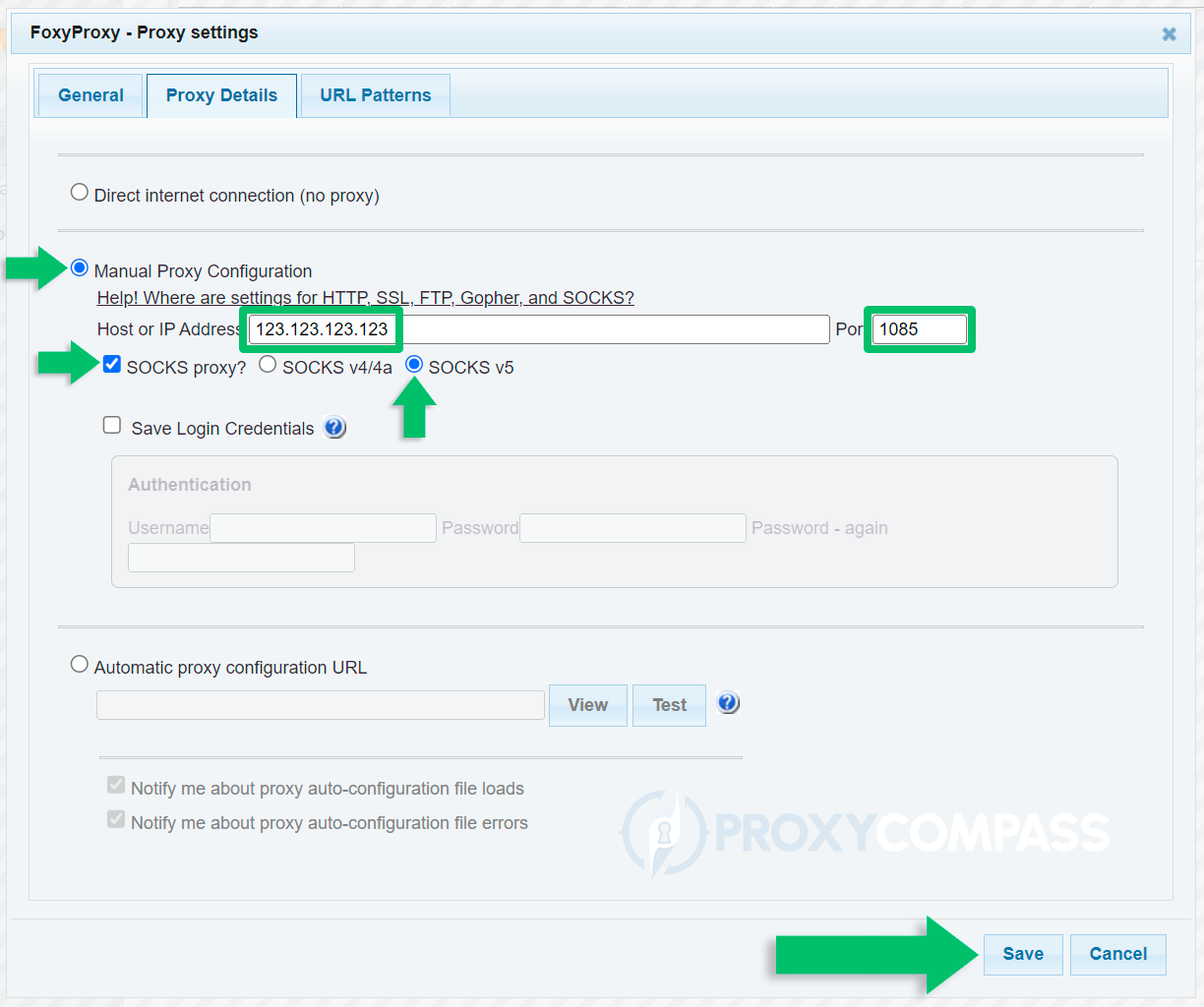Select Direct internet connection option
Viewport: 1204px width, 1007px height.
tap(80, 193)
